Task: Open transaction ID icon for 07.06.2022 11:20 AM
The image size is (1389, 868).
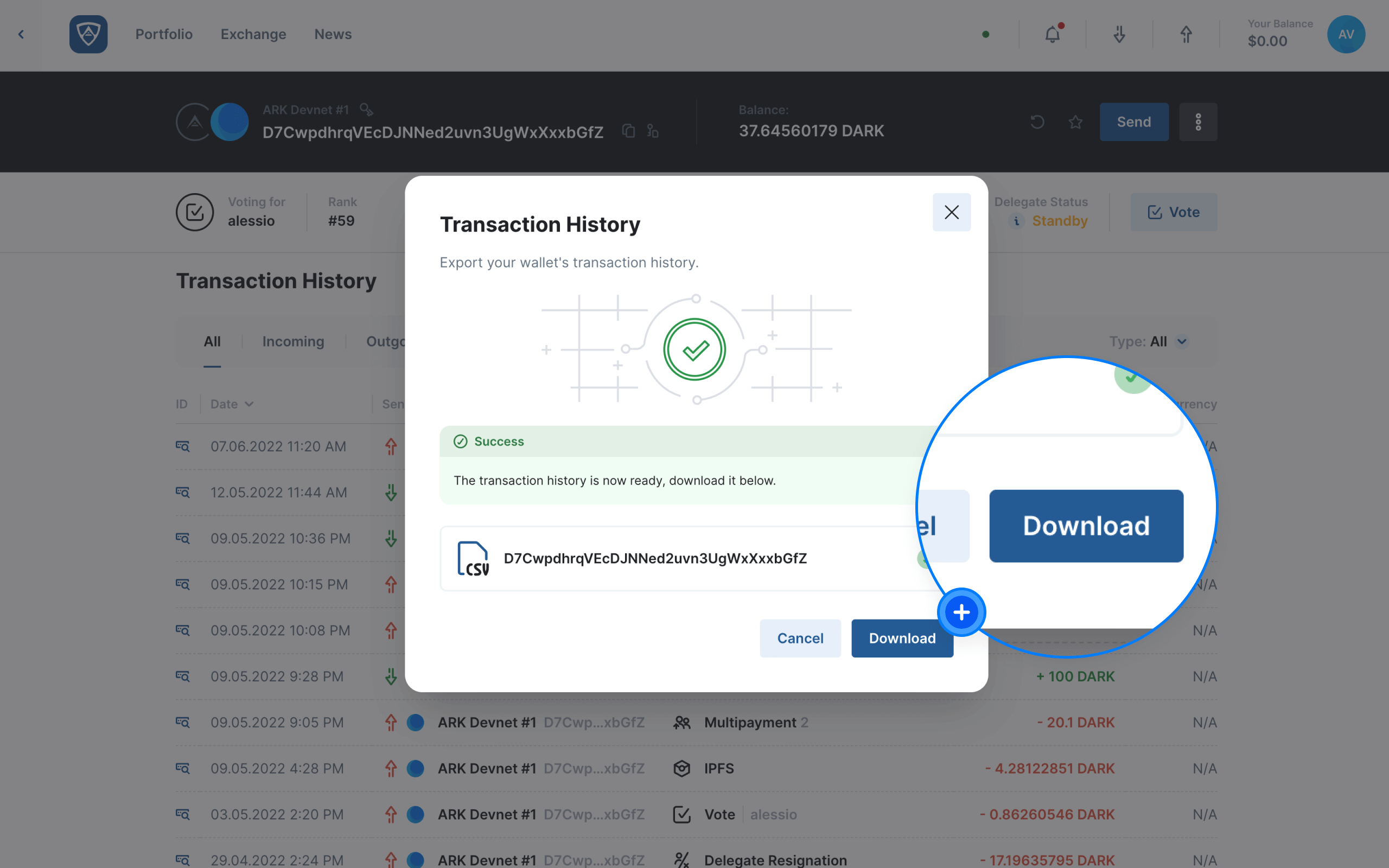Action: (x=182, y=446)
